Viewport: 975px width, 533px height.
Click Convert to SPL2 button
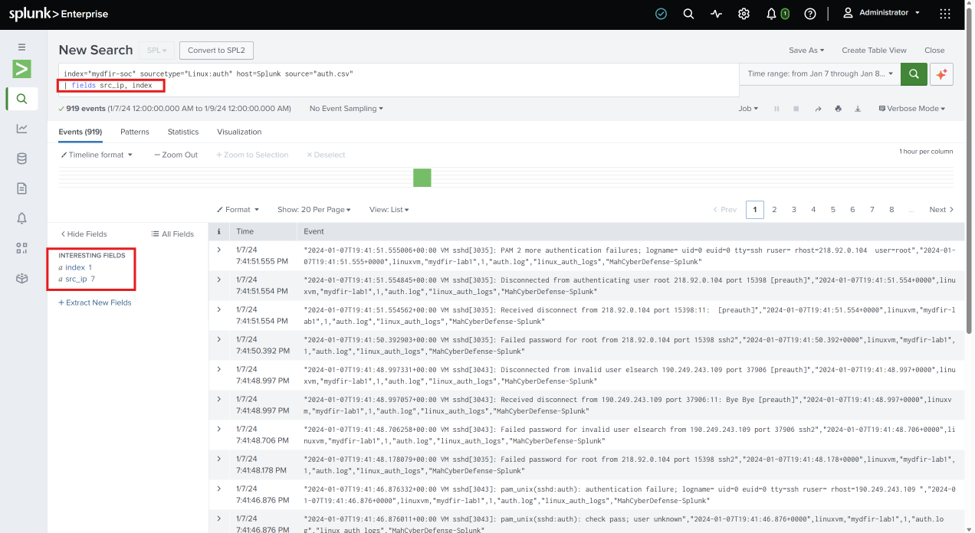(x=216, y=50)
